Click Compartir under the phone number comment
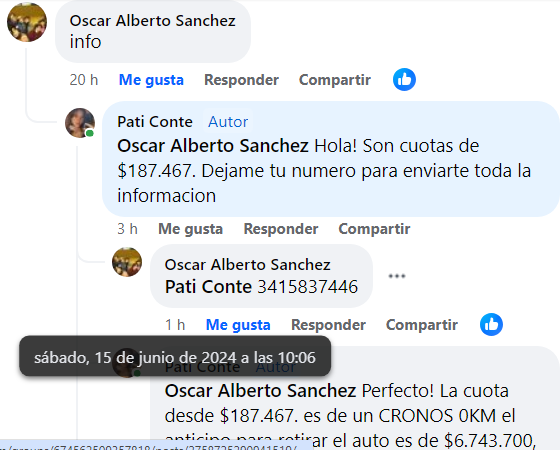Screen dimensions: 560x450 click(x=422, y=325)
